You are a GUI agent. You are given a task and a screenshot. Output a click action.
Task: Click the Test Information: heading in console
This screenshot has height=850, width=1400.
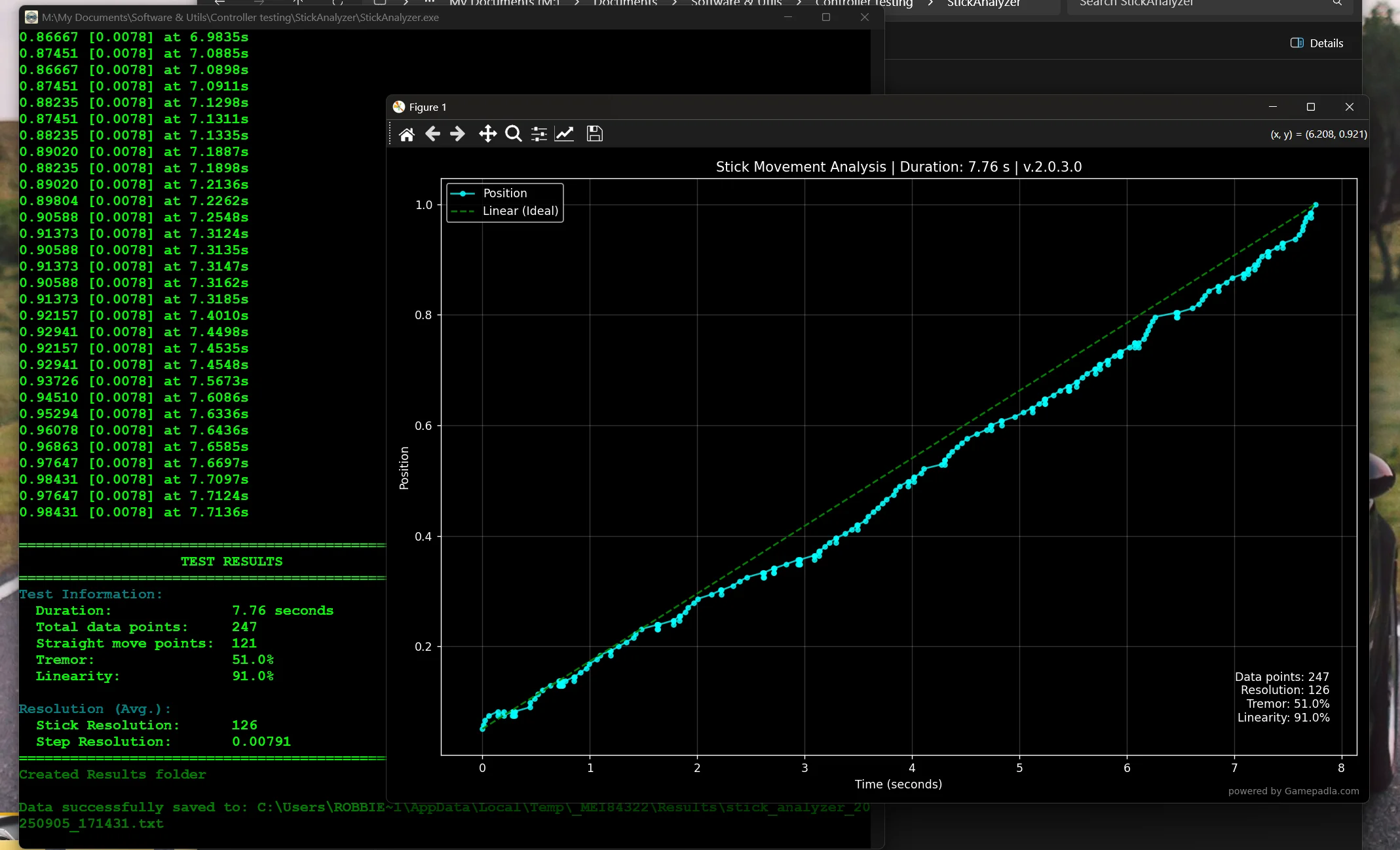[x=90, y=594]
